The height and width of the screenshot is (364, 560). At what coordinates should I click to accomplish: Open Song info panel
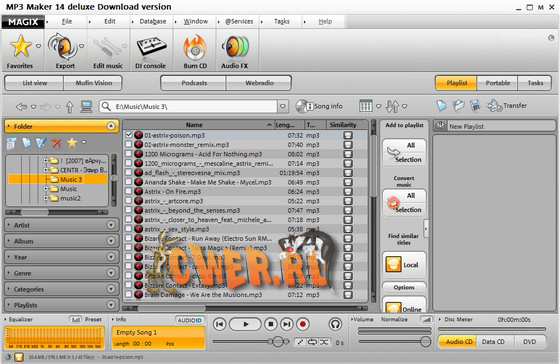click(319, 106)
